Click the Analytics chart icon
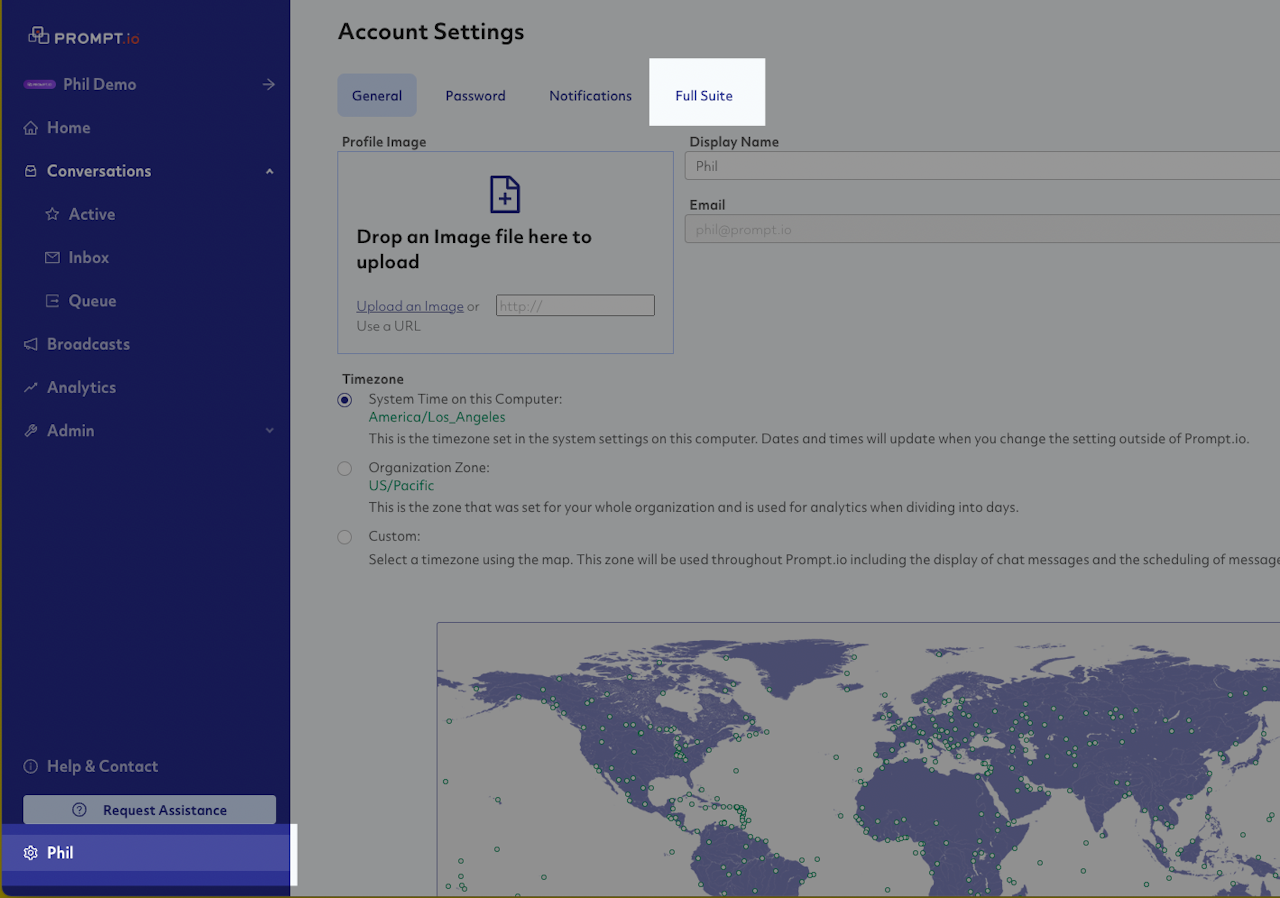The height and width of the screenshot is (898, 1280). tap(31, 388)
